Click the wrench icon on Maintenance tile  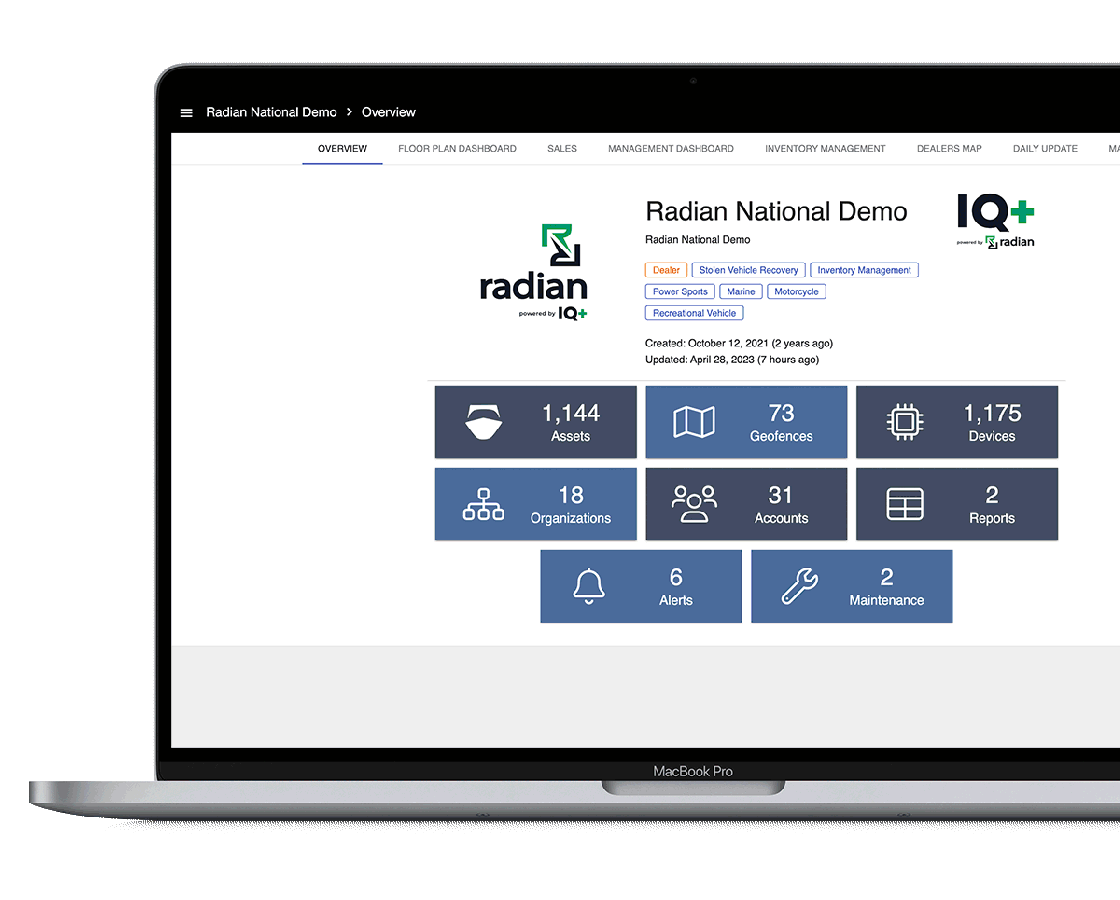(x=800, y=586)
